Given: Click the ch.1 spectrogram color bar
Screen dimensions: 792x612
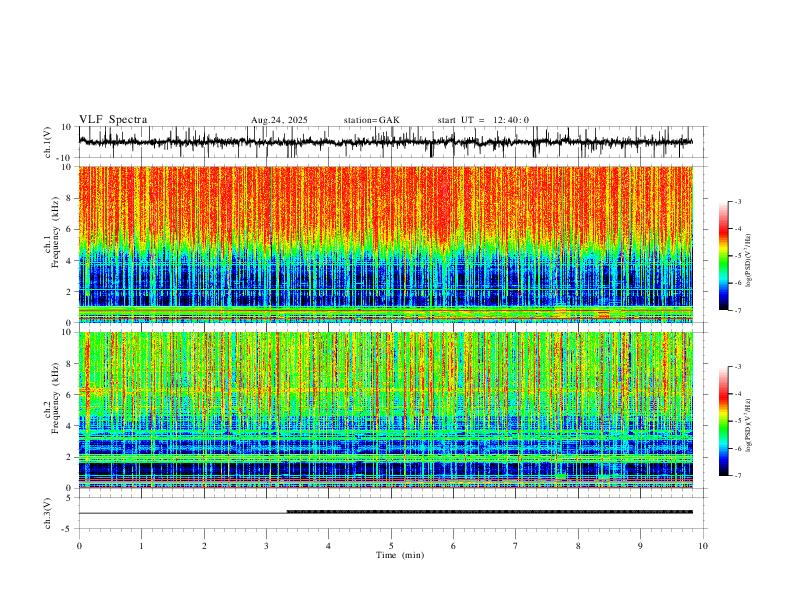Looking at the screenshot, I should pos(724,255).
